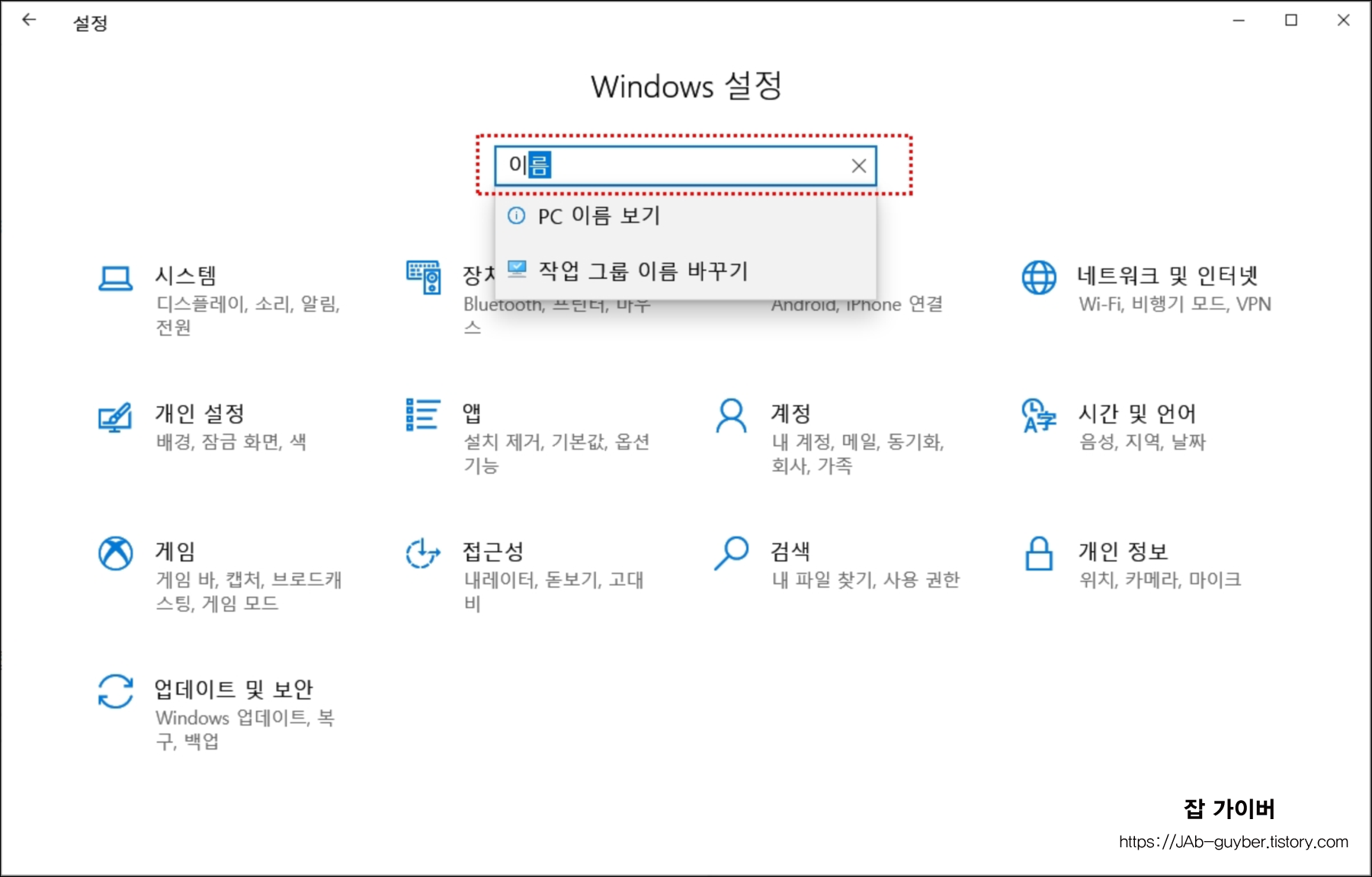Open the 계정 category title
The height and width of the screenshot is (877, 1372).
coord(790,413)
